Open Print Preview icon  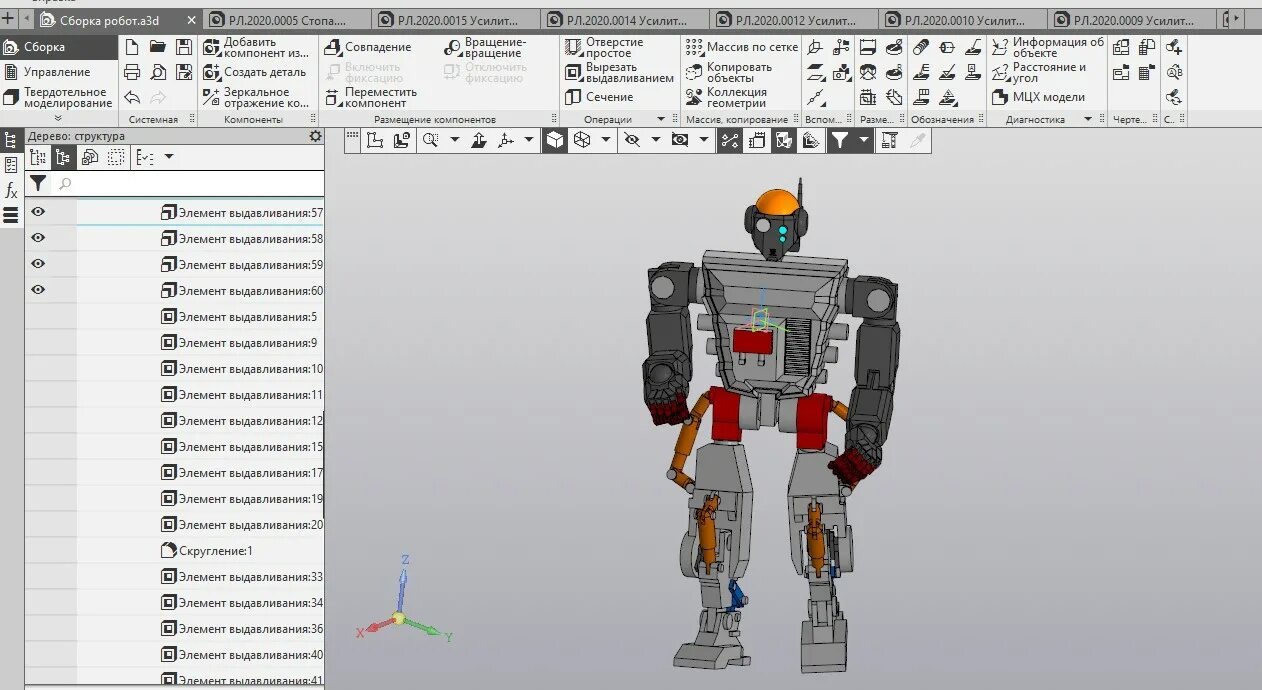coord(158,72)
